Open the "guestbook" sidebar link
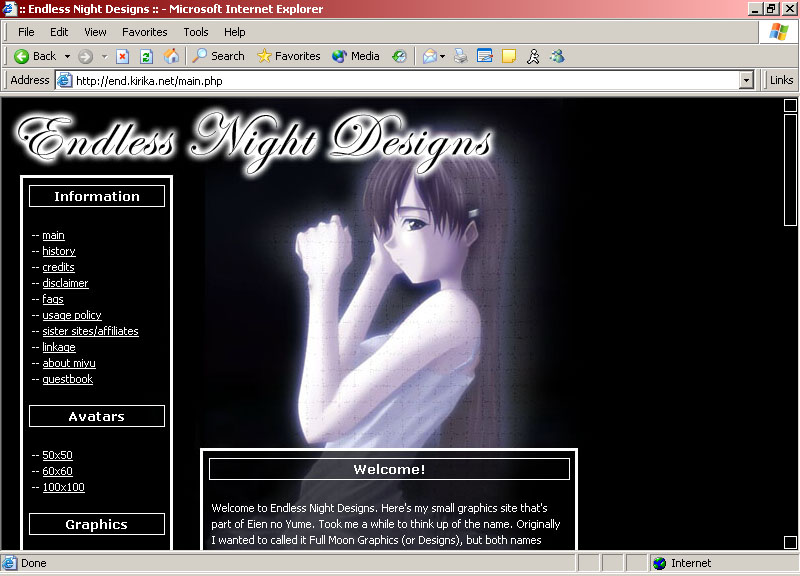 pos(67,379)
